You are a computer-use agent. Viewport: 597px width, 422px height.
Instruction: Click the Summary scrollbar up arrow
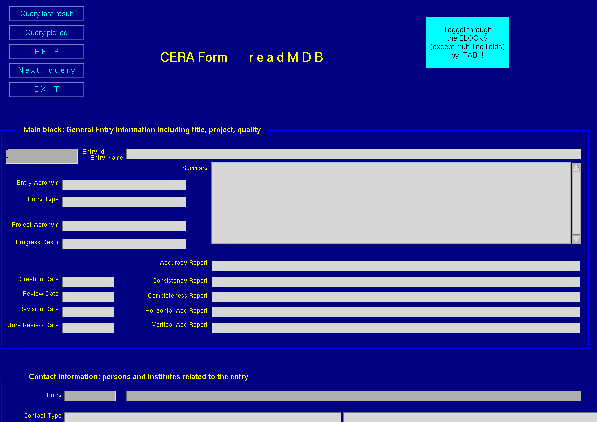tap(576, 167)
